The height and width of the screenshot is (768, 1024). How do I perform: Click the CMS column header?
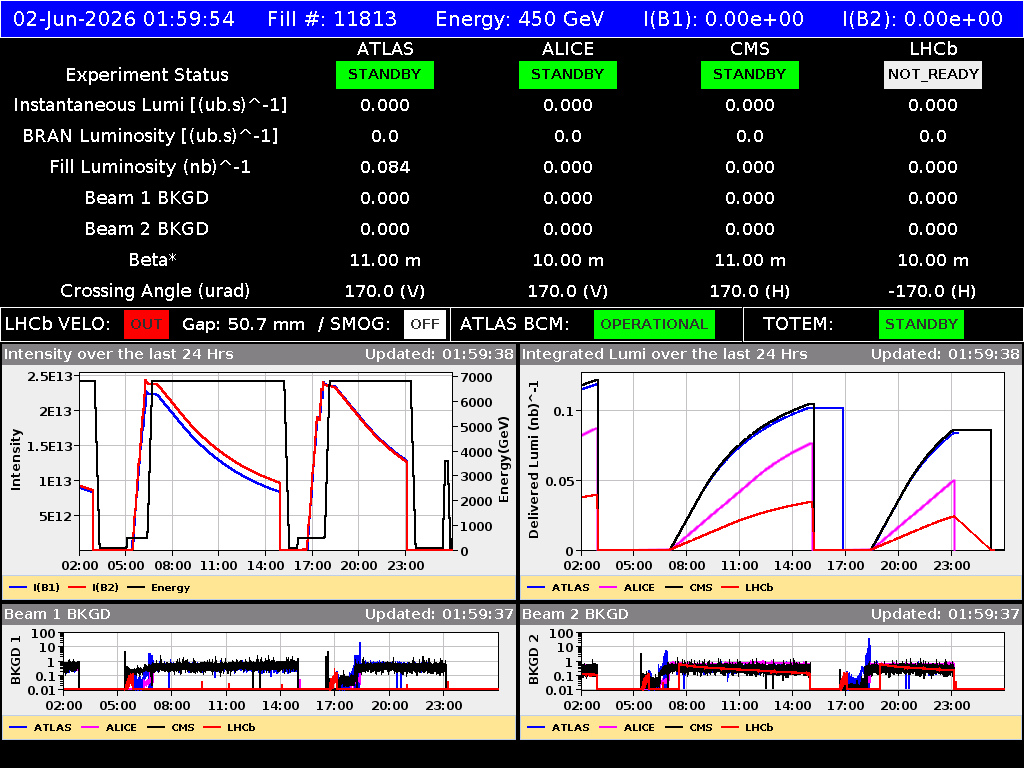point(750,49)
